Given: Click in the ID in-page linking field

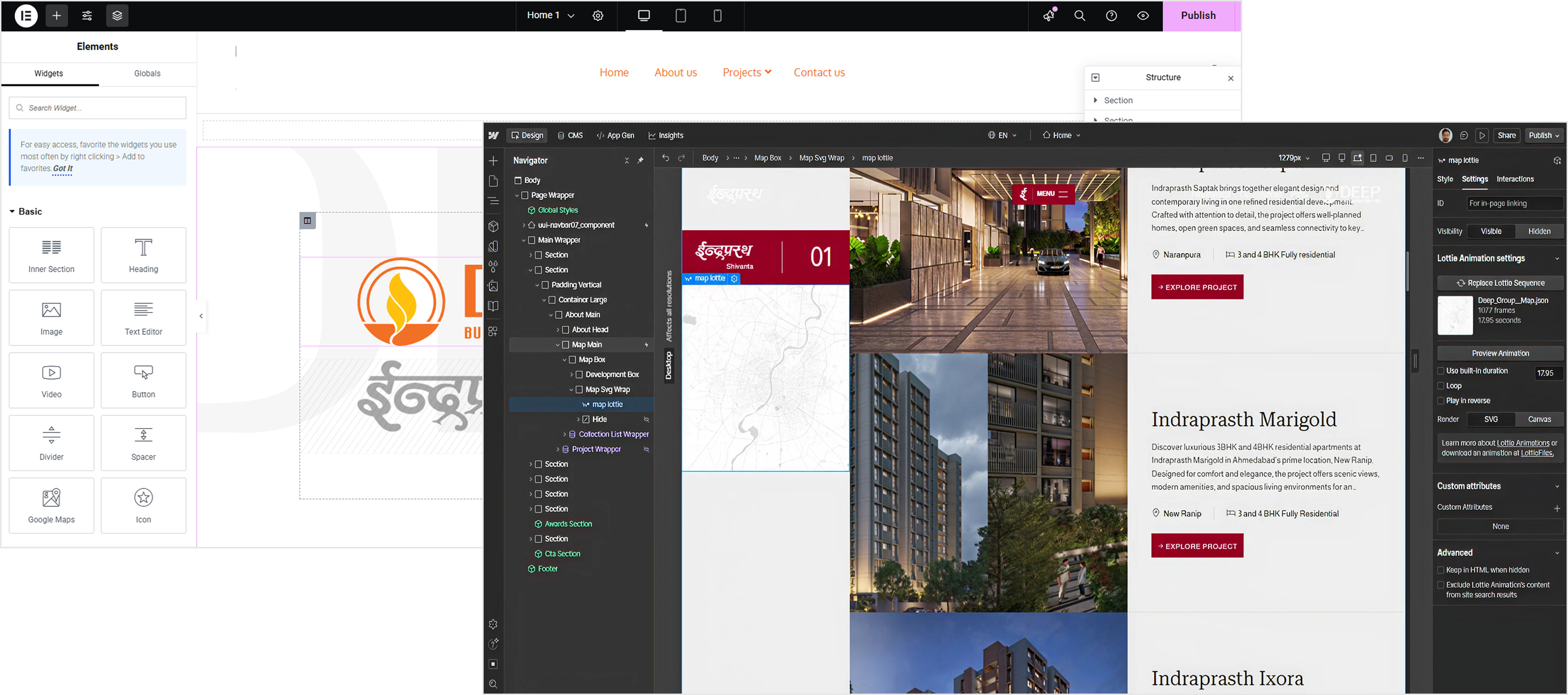Looking at the screenshot, I should [1514, 203].
